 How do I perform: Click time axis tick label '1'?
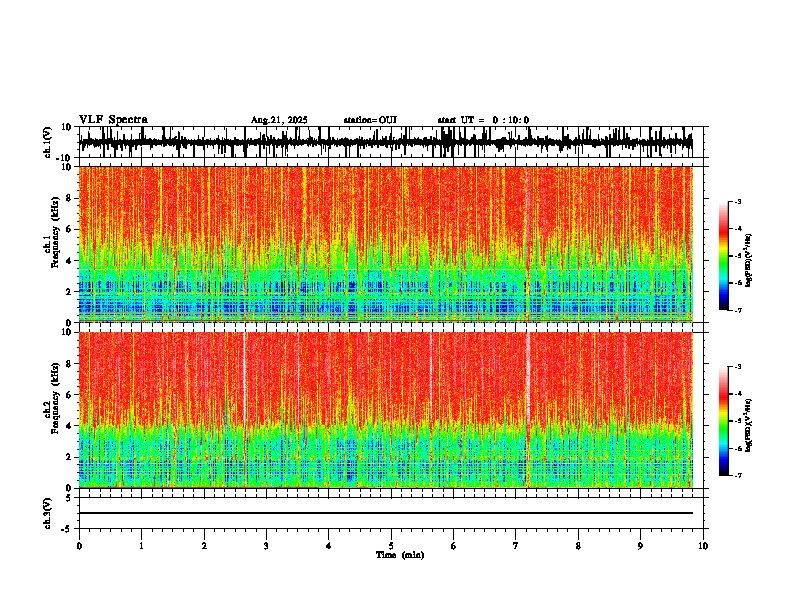(141, 546)
